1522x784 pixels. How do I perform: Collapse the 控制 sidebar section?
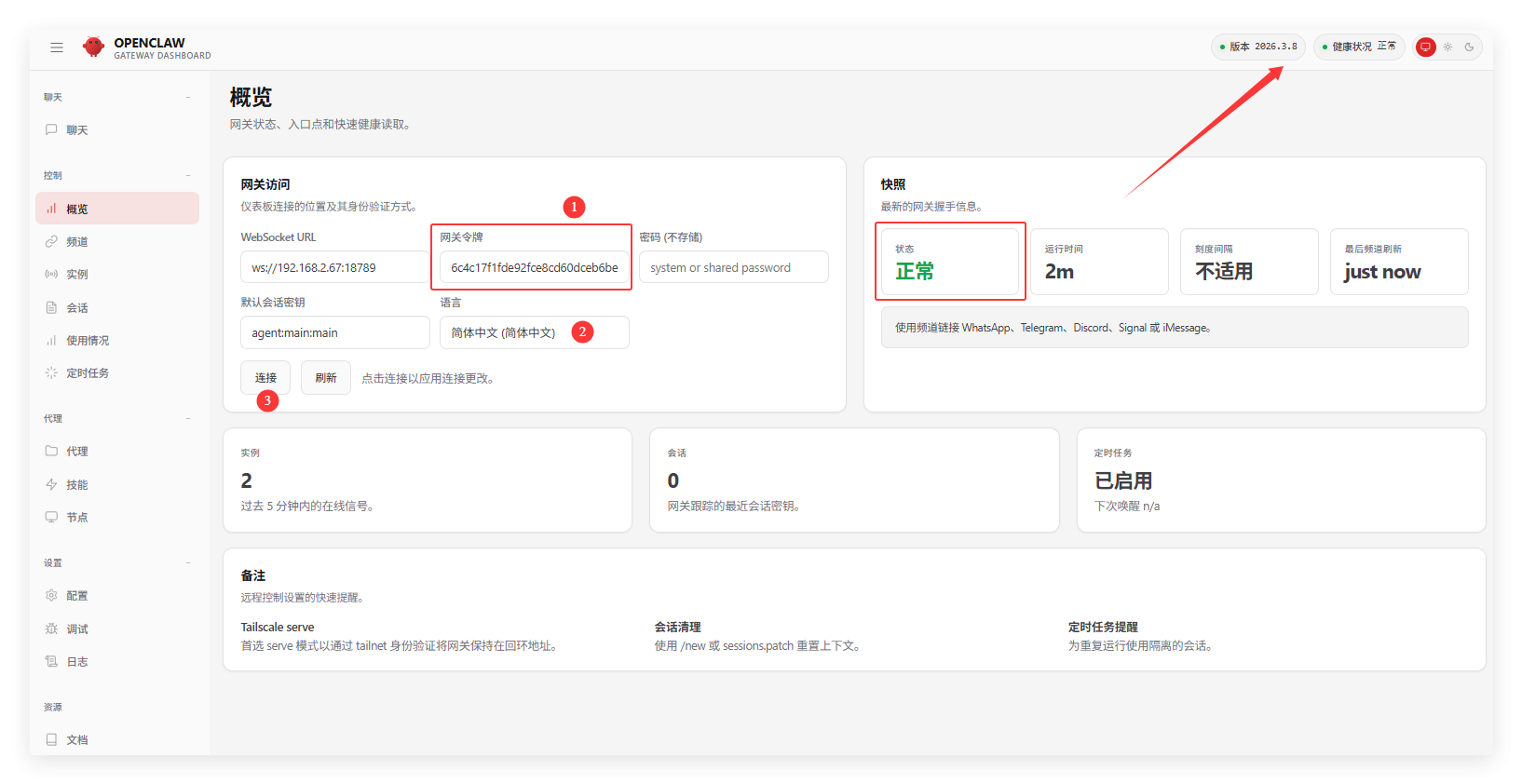[188, 176]
